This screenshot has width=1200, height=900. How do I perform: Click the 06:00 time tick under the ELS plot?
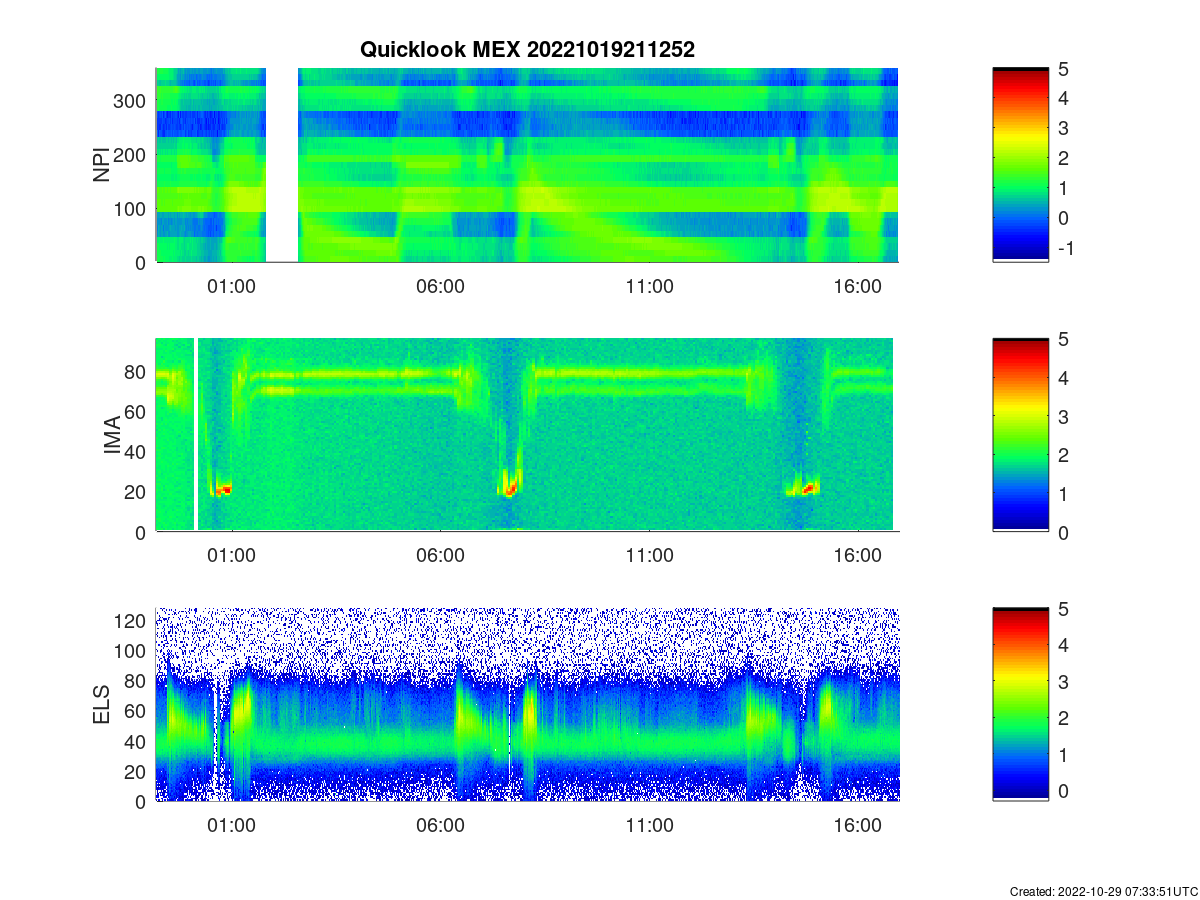(x=440, y=826)
